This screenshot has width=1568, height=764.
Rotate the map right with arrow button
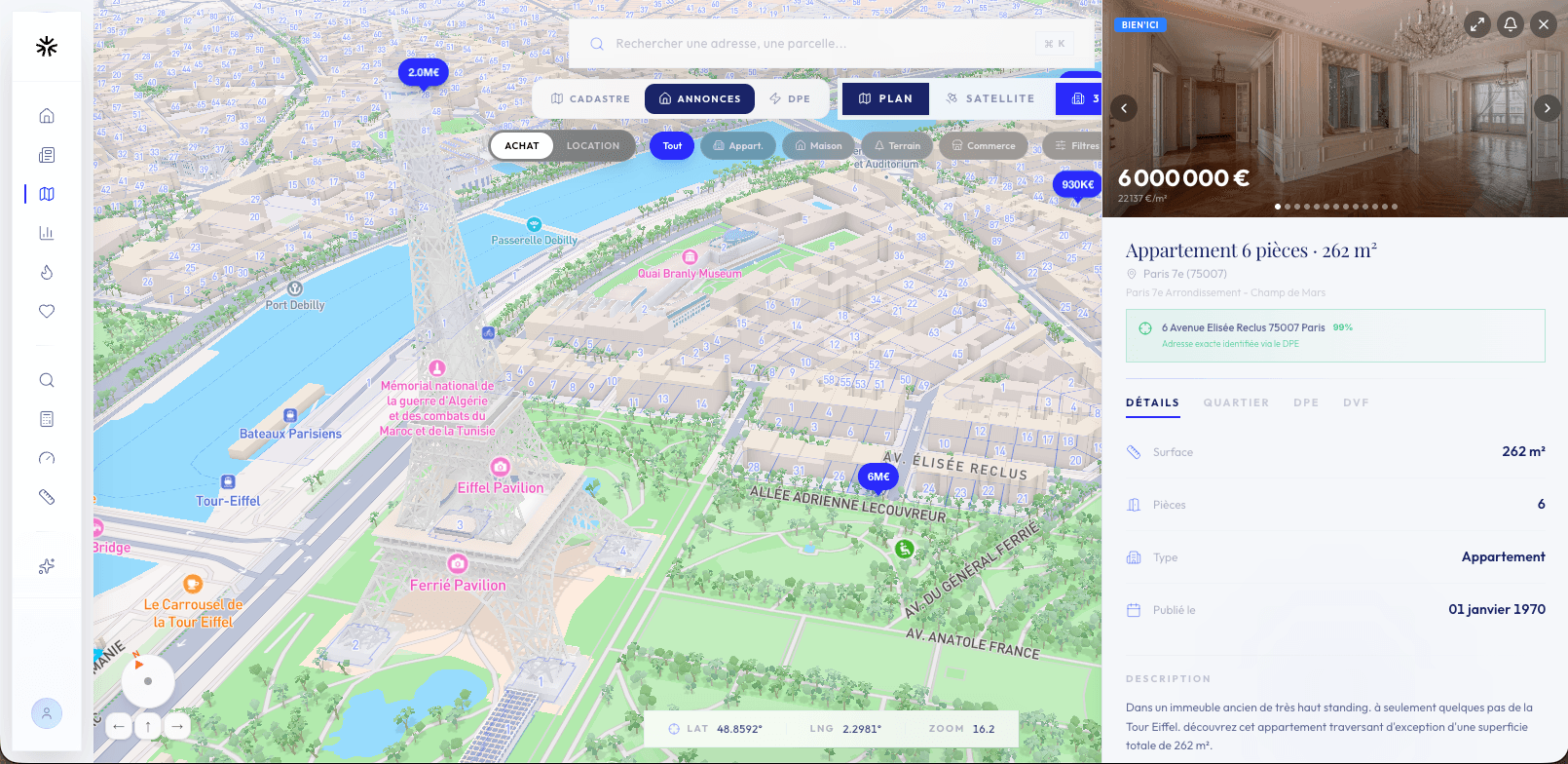pyautogui.click(x=177, y=726)
